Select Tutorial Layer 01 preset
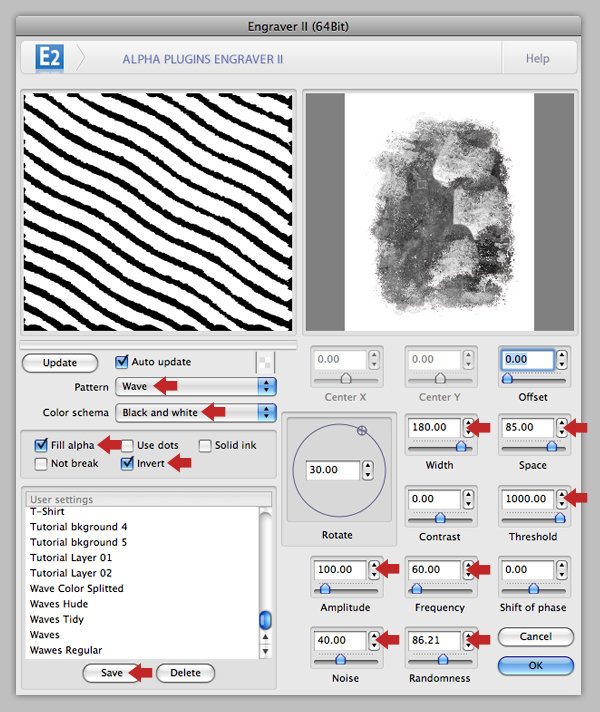 [143, 558]
